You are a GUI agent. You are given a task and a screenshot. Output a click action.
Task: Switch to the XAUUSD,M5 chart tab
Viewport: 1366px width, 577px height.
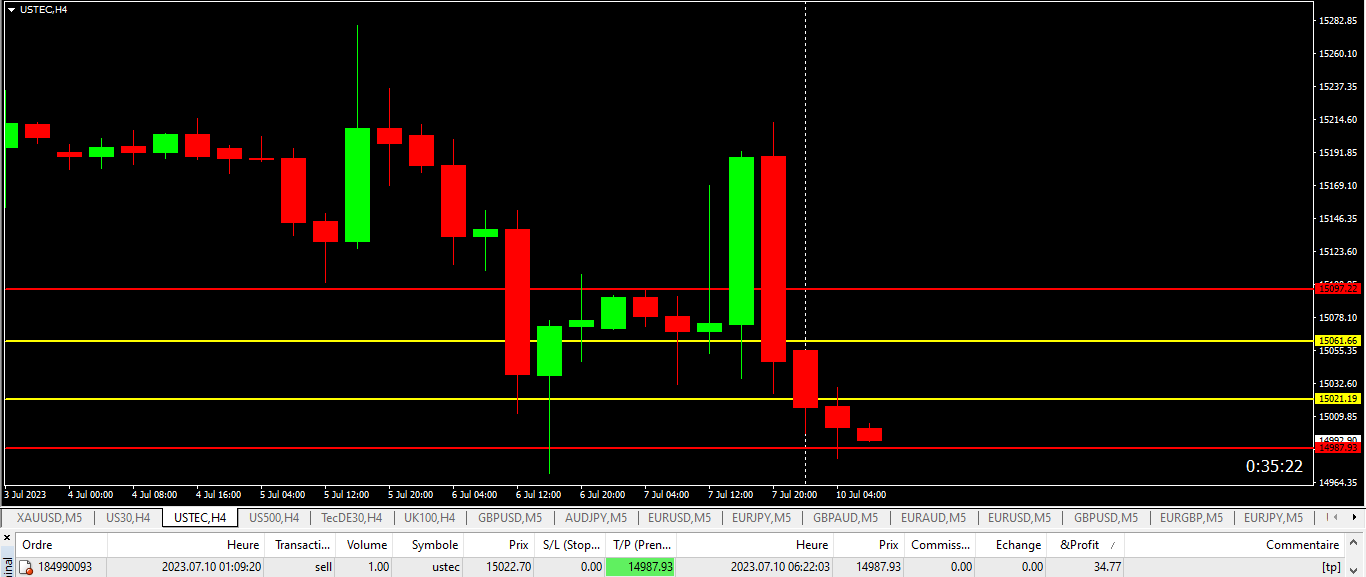49,518
